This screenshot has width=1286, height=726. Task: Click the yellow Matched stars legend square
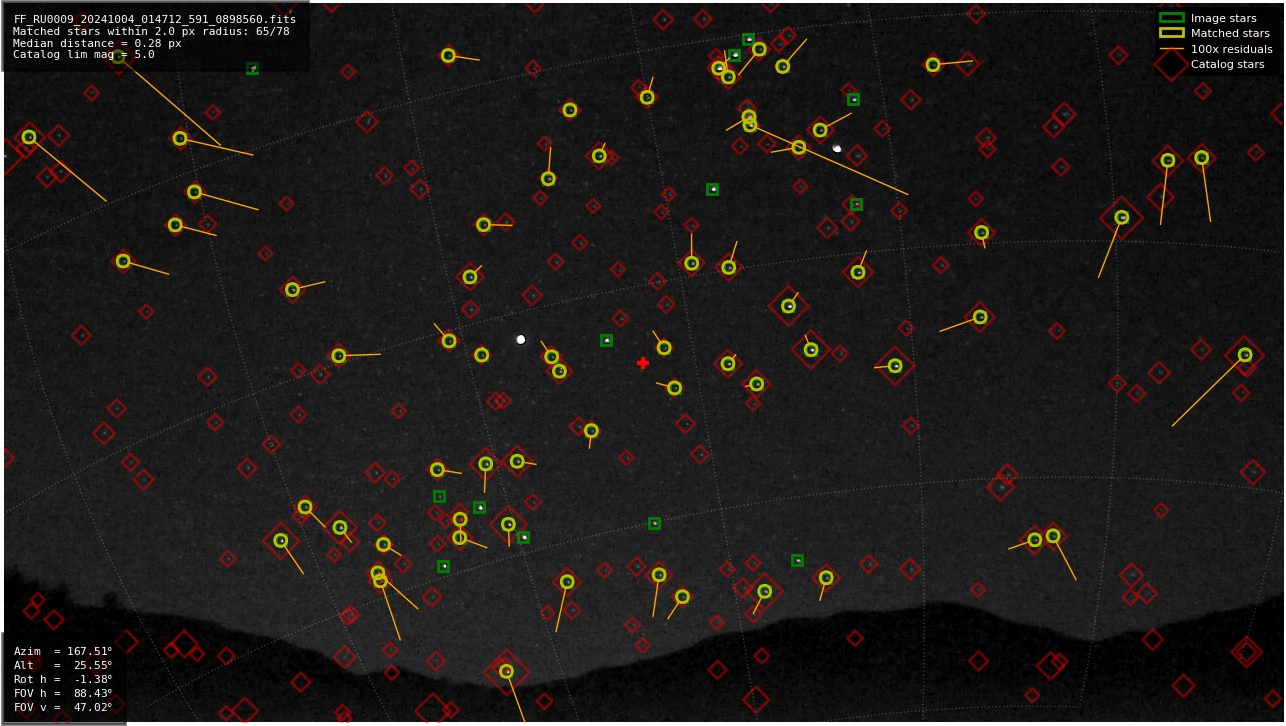(1171, 33)
